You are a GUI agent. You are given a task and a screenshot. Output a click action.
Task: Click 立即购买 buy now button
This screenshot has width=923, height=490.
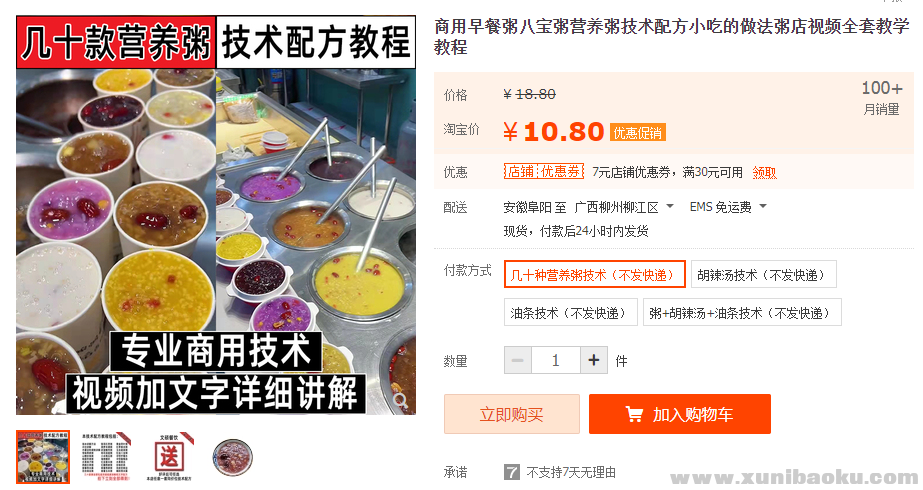(512, 414)
